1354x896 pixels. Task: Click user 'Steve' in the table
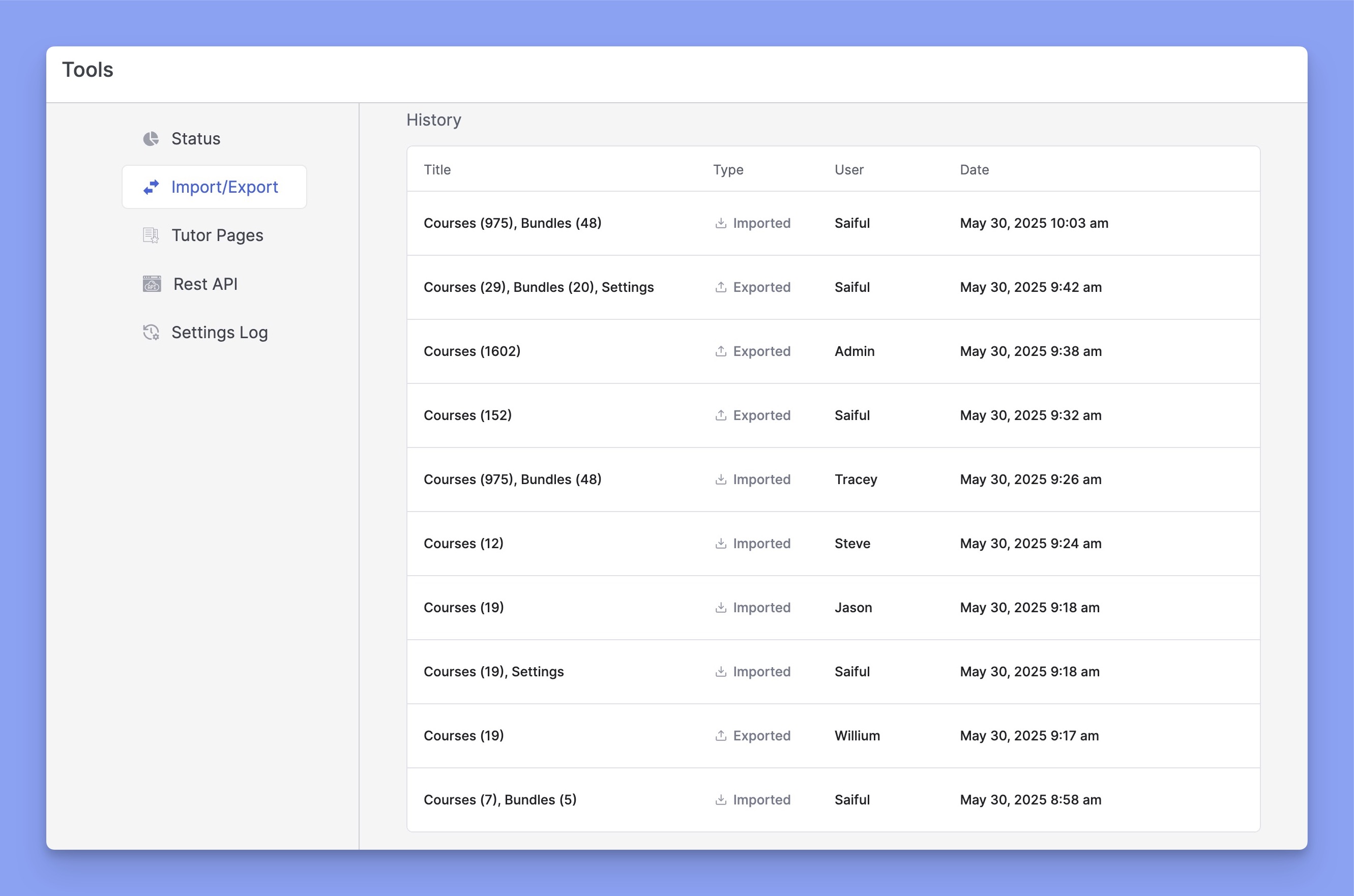pos(852,543)
